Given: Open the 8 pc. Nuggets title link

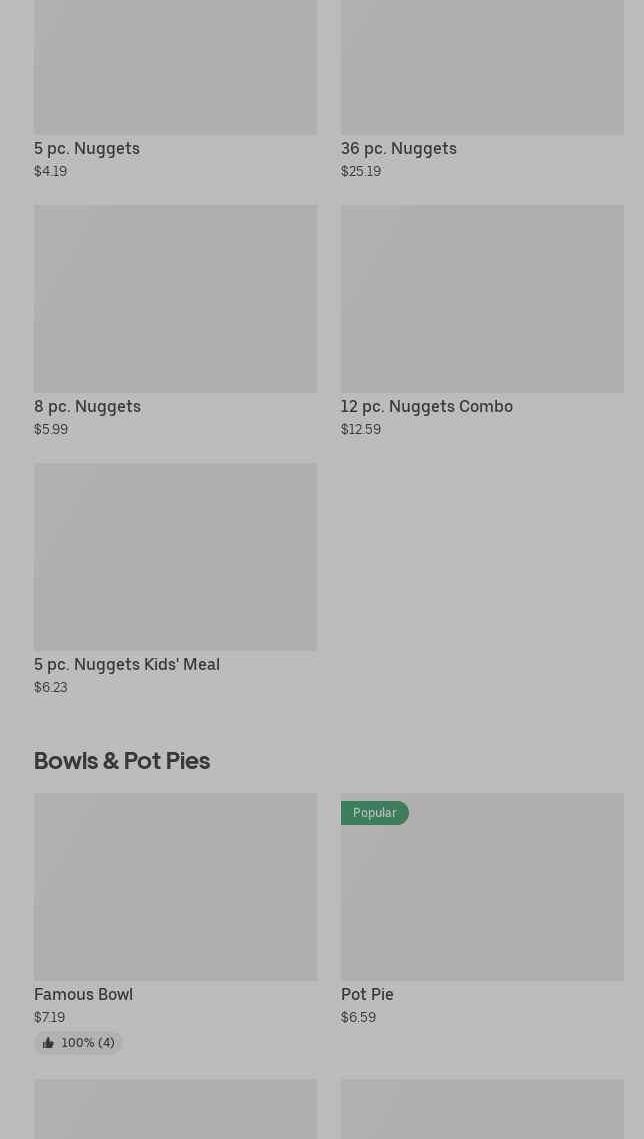Looking at the screenshot, I should coord(87,406).
